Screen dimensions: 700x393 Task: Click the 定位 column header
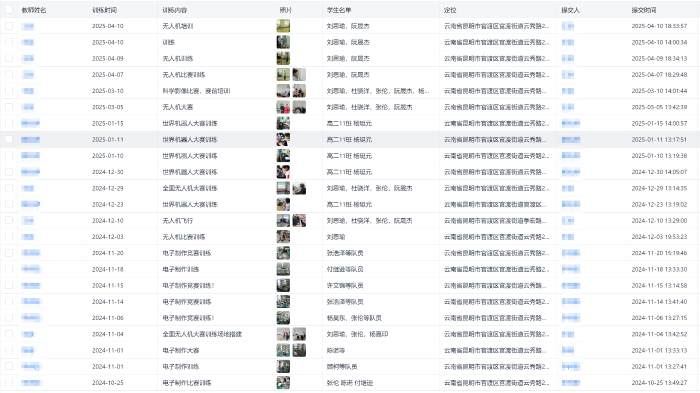point(450,10)
